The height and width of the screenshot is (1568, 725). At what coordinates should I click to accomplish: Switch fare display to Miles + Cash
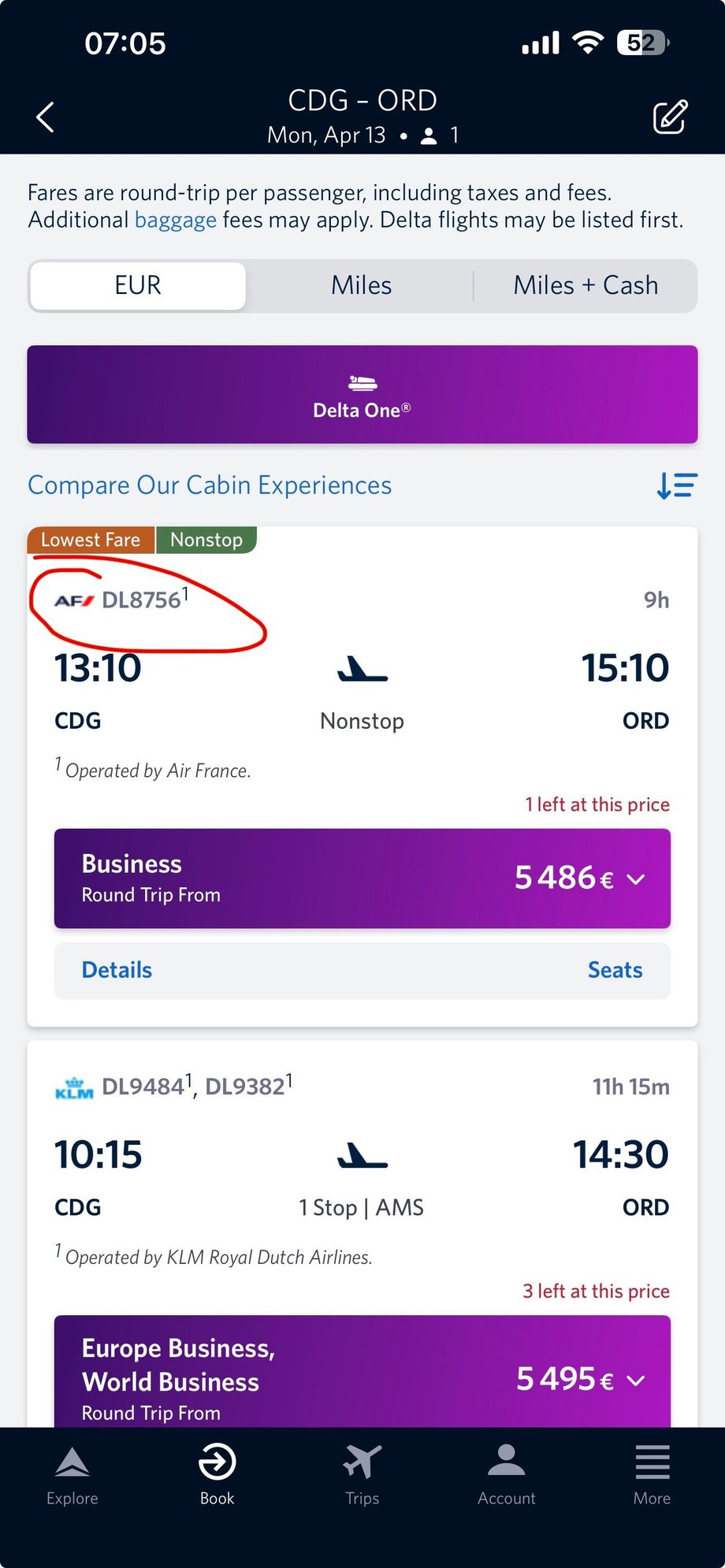coord(585,285)
